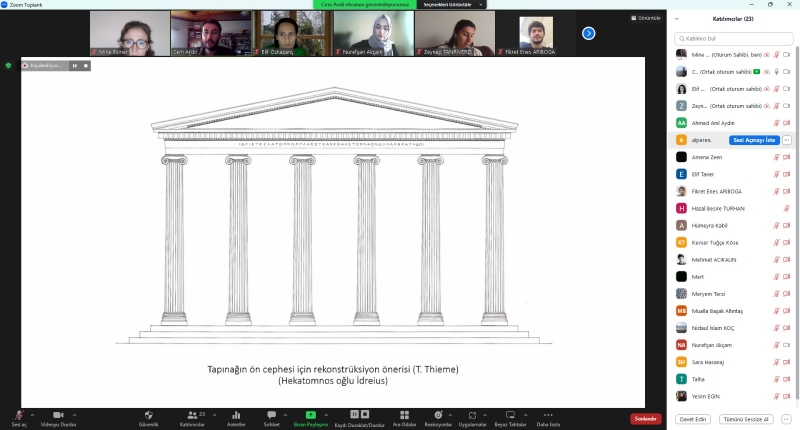Click the green encryption shield icon
Screen dimensions: 800x430
click(x=9, y=65)
